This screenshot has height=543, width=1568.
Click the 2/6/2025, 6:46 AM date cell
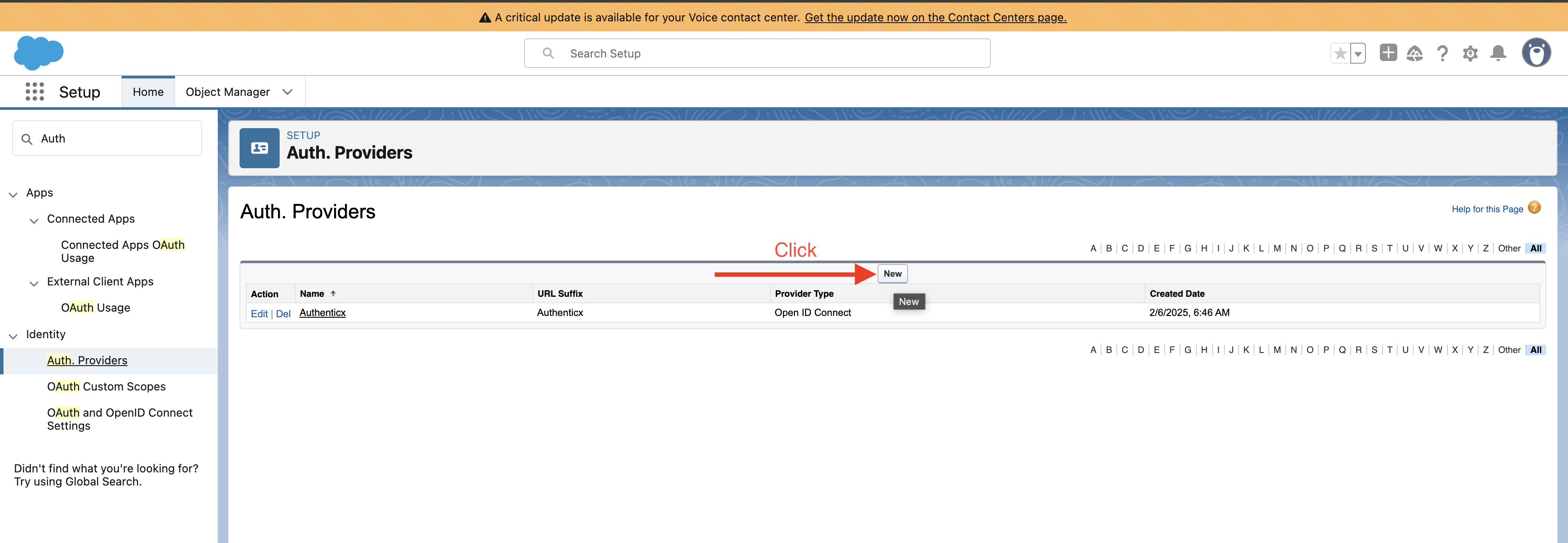1189,312
